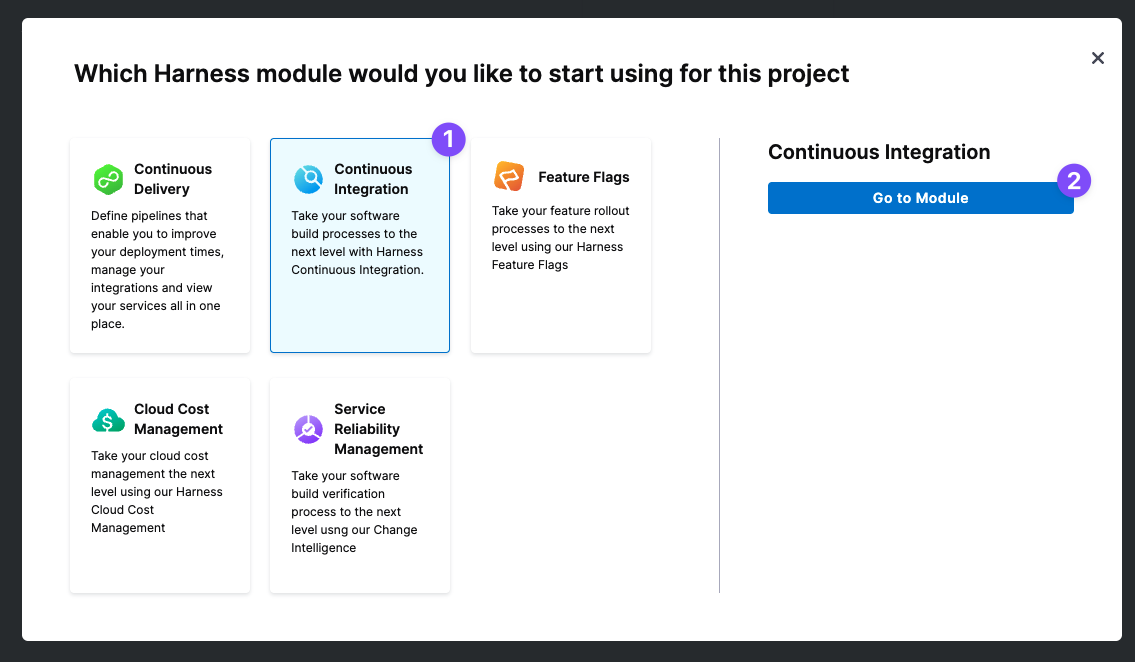Screen dimensions: 1135x662
Task: Select the Continuous Delivery card title
Action: 173,179
